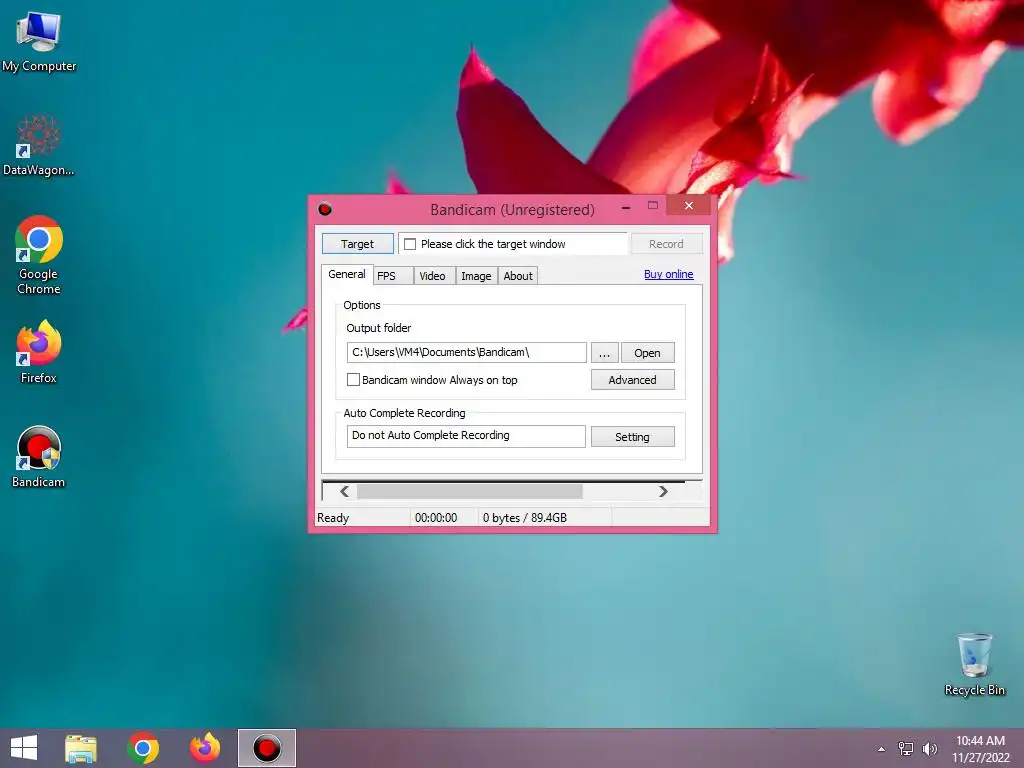Toggle the target window checkbox
1024x768 pixels.
click(x=410, y=244)
